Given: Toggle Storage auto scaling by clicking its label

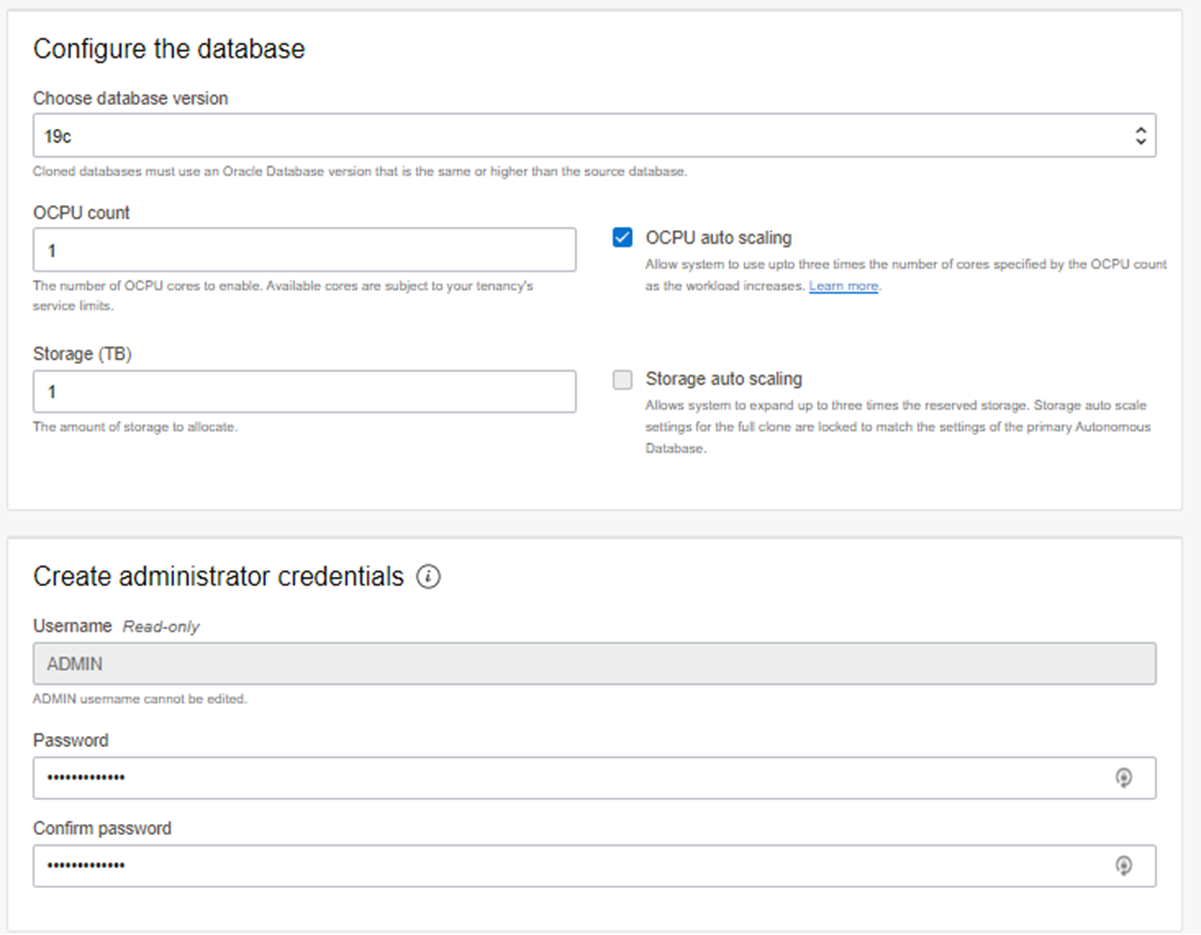Looking at the screenshot, I should tap(723, 379).
